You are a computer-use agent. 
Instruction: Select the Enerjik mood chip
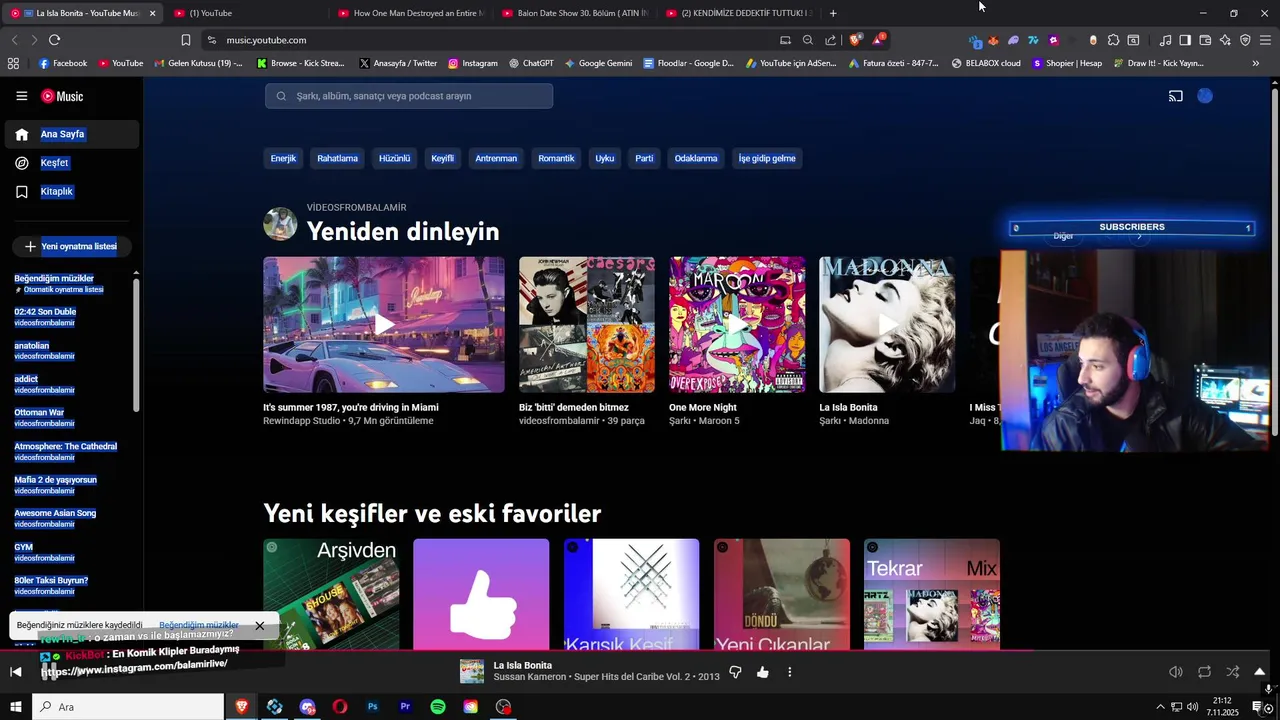[283, 158]
